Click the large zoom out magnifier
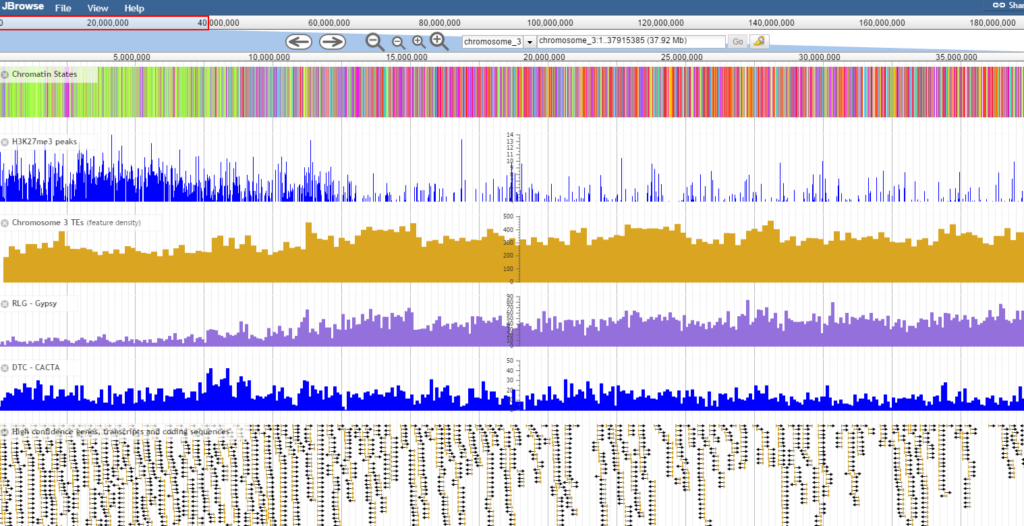1024x526 pixels. pyautogui.click(x=375, y=41)
